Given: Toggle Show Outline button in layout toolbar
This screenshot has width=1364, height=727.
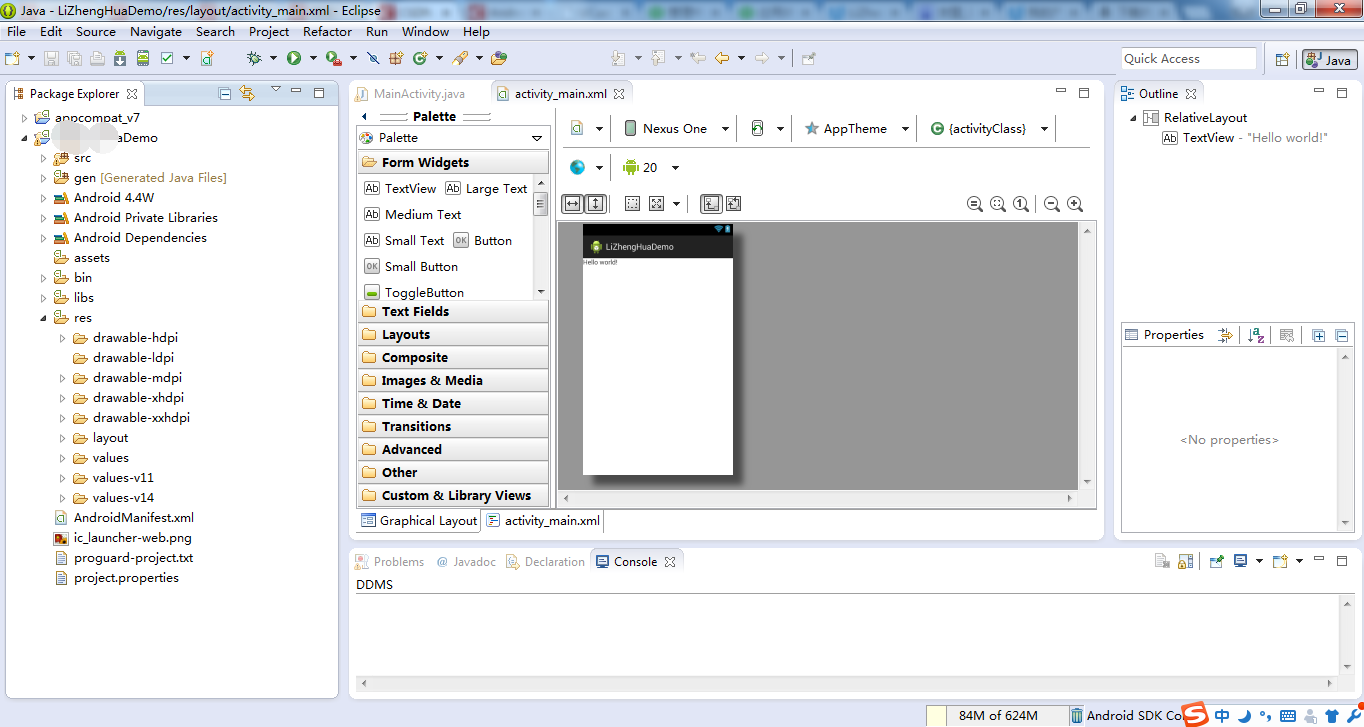Looking at the screenshot, I should click(633, 203).
